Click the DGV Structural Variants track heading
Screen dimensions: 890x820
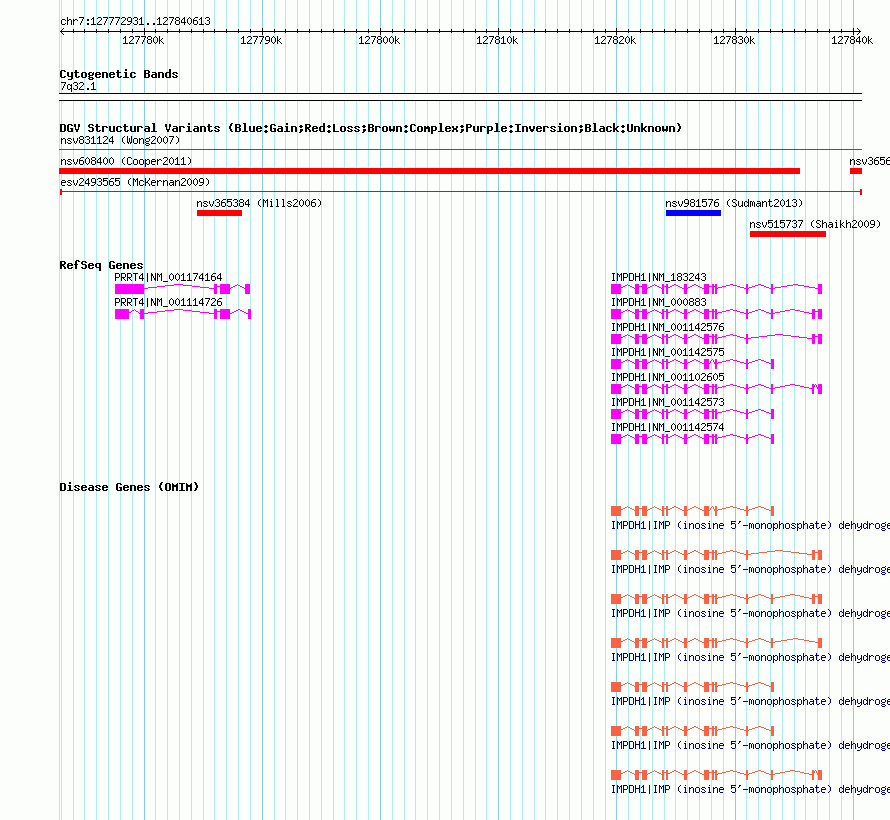(371, 128)
